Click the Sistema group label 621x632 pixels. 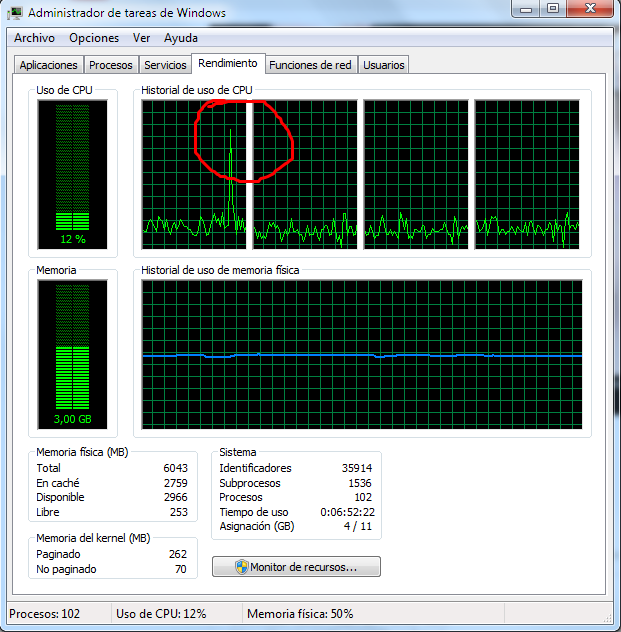(x=238, y=452)
